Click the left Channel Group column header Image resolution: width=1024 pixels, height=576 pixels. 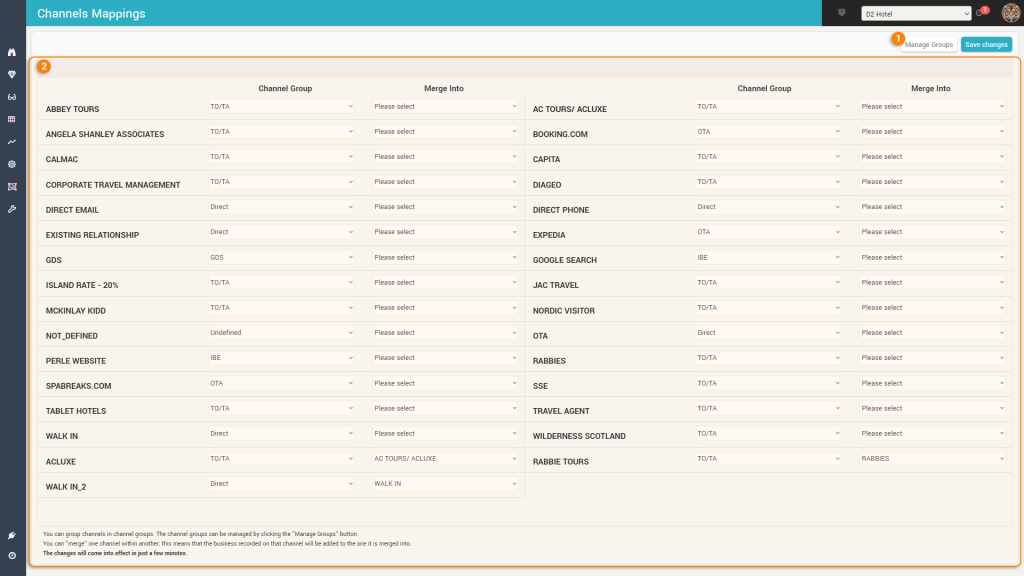tap(285, 88)
